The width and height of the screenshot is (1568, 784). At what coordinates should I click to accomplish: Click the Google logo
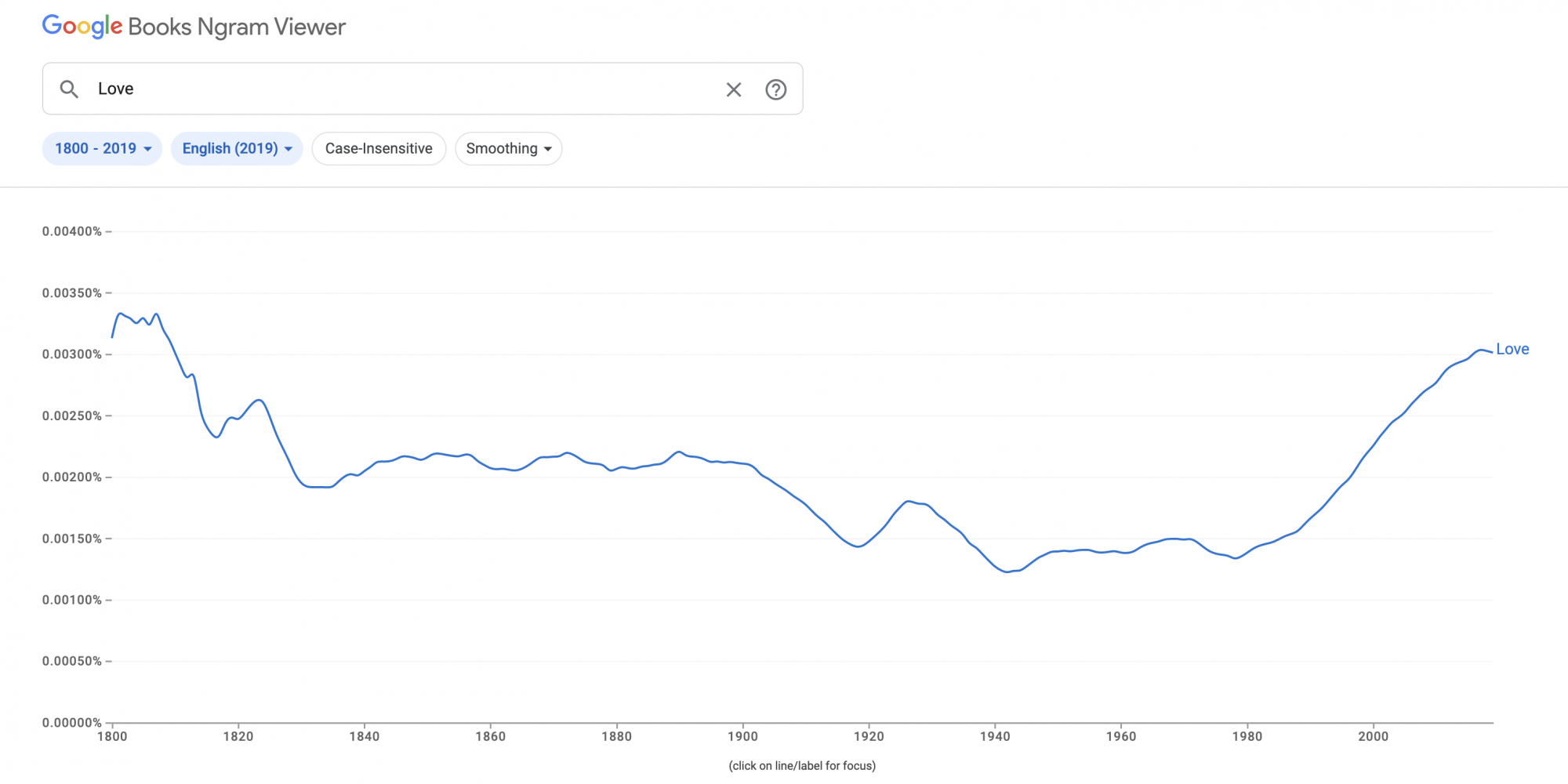coord(82,26)
